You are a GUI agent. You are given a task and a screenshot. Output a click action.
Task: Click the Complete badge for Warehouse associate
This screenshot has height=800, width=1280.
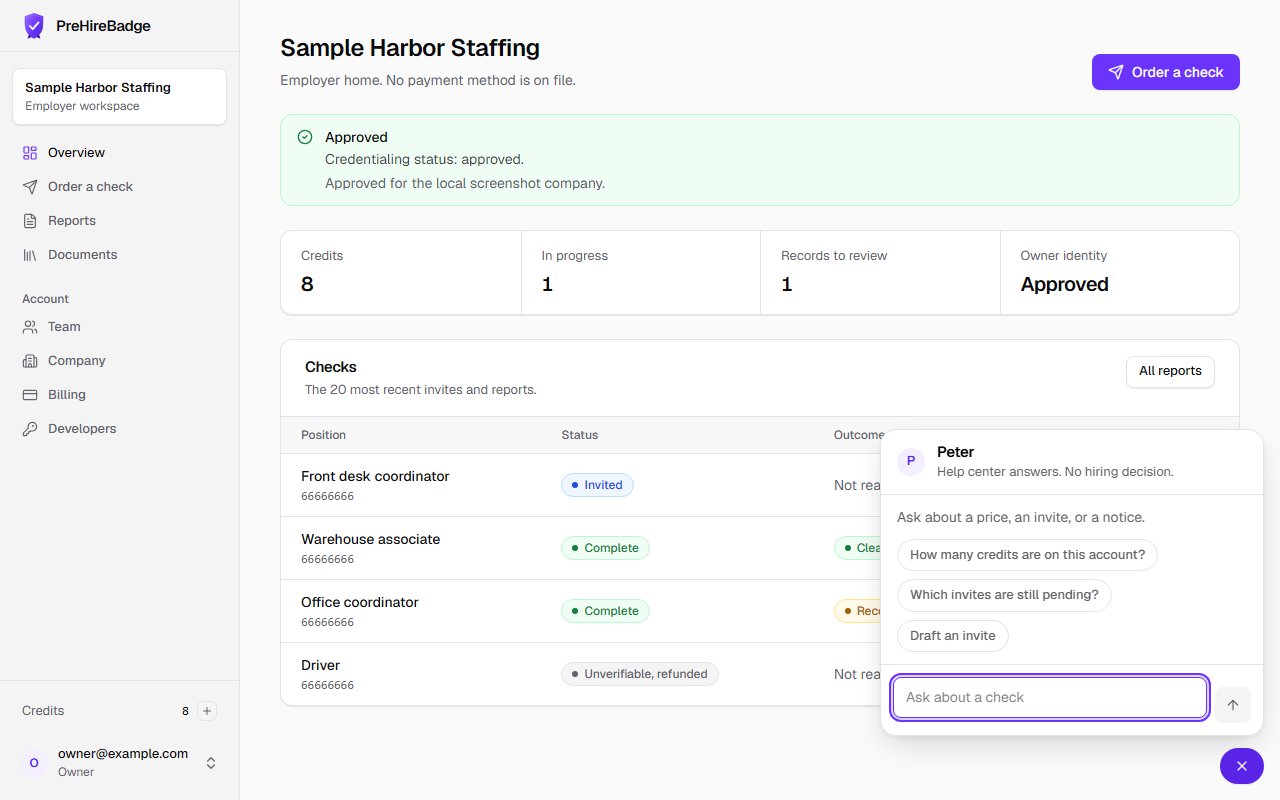(x=605, y=548)
